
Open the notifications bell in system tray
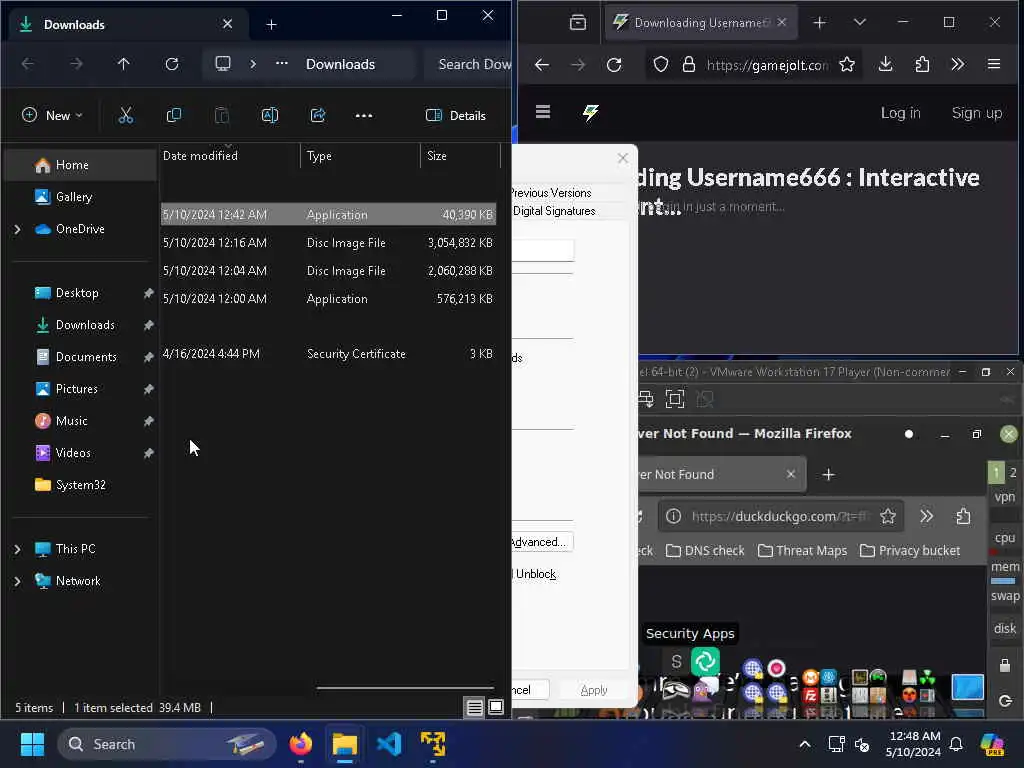pyautogui.click(x=956, y=744)
